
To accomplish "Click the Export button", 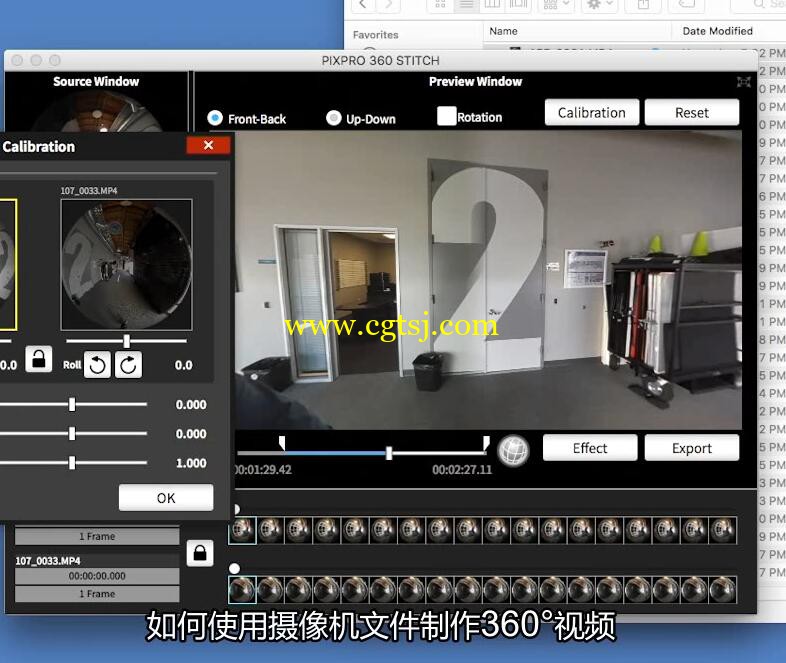I will click(692, 448).
